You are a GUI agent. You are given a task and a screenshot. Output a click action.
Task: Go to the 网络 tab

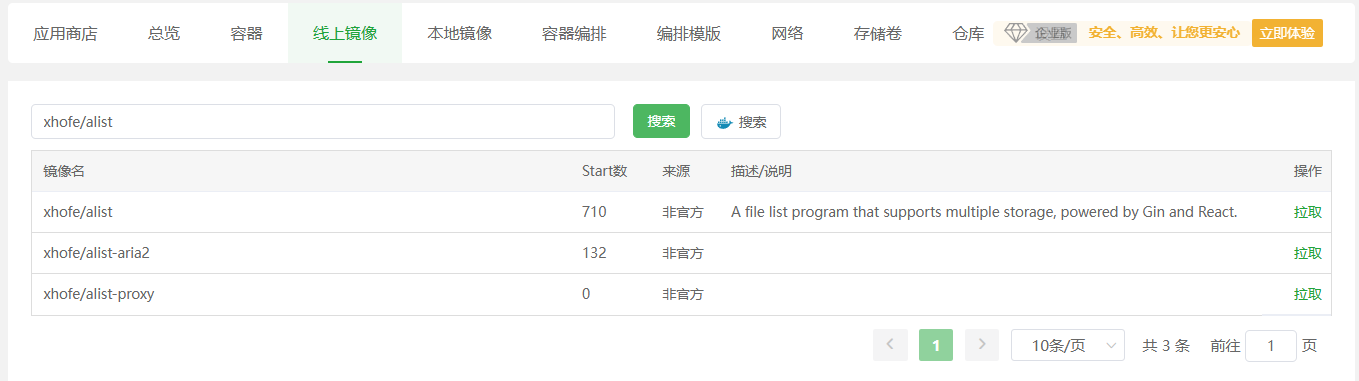pyautogui.click(x=788, y=33)
